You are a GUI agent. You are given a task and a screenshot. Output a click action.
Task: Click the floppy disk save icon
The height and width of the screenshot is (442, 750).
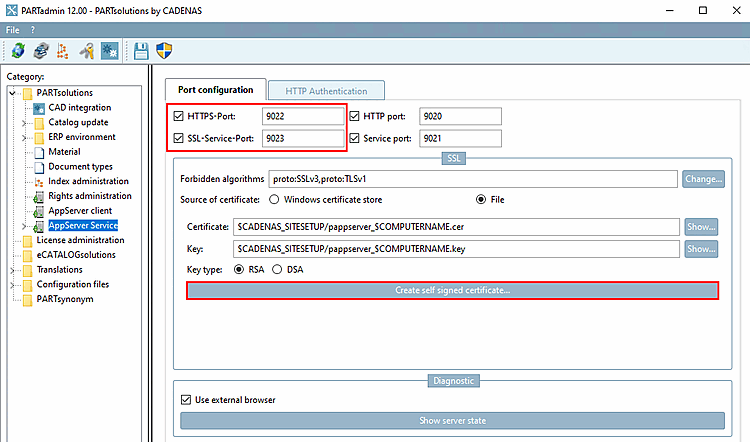[x=141, y=50]
